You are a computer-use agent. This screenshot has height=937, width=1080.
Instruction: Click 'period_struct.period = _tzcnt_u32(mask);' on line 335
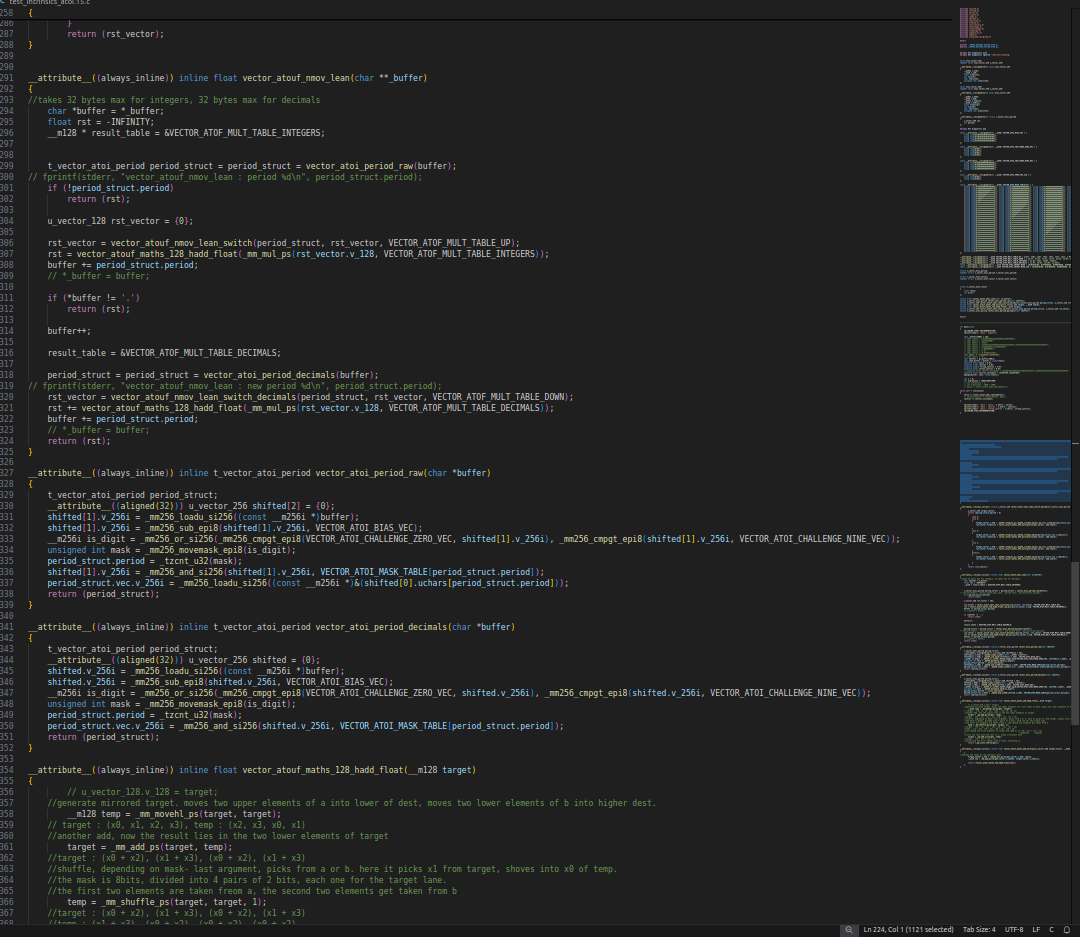(x=145, y=562)
